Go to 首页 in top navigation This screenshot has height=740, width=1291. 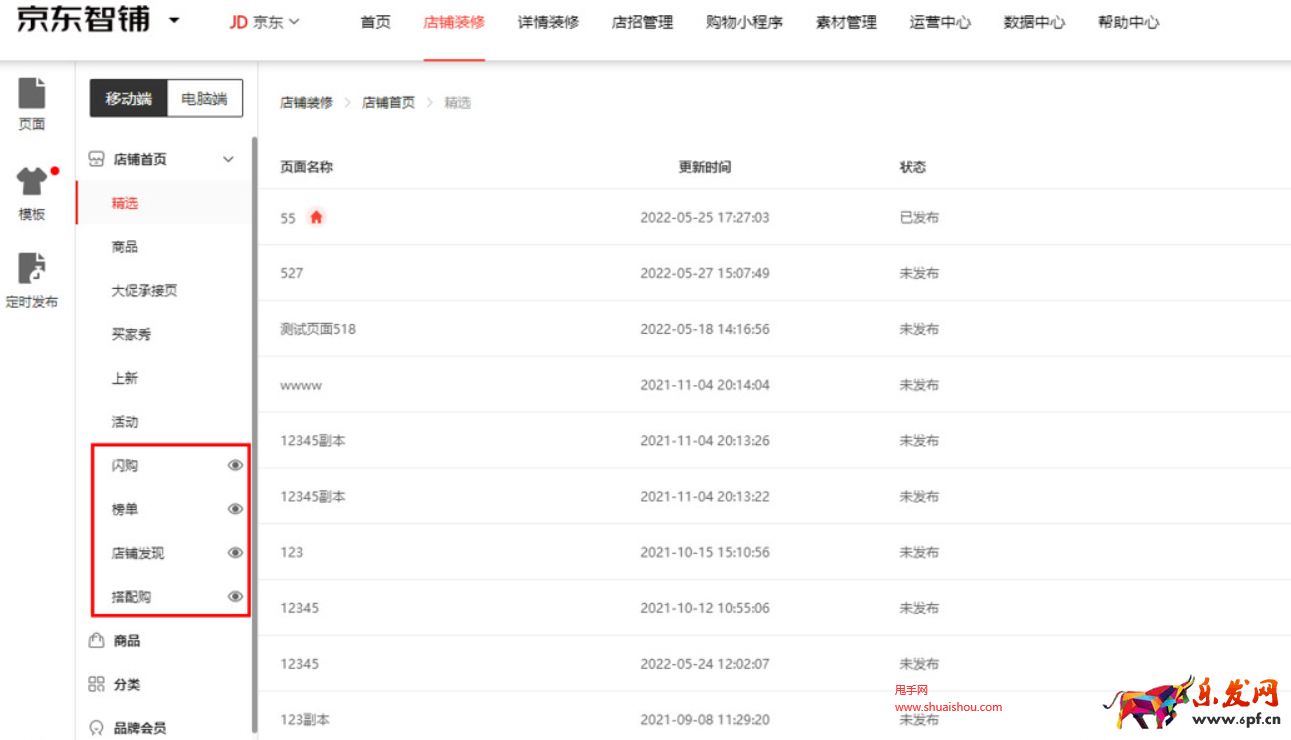[x=376, y=22]
